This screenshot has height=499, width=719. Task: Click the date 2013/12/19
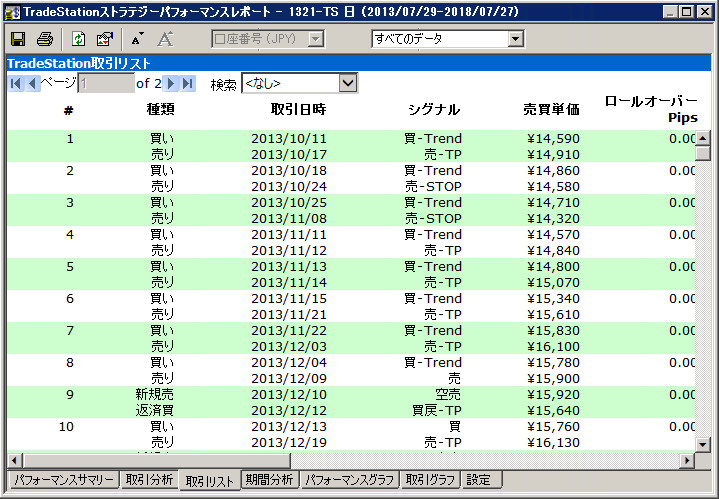click(x=289, y=443)
